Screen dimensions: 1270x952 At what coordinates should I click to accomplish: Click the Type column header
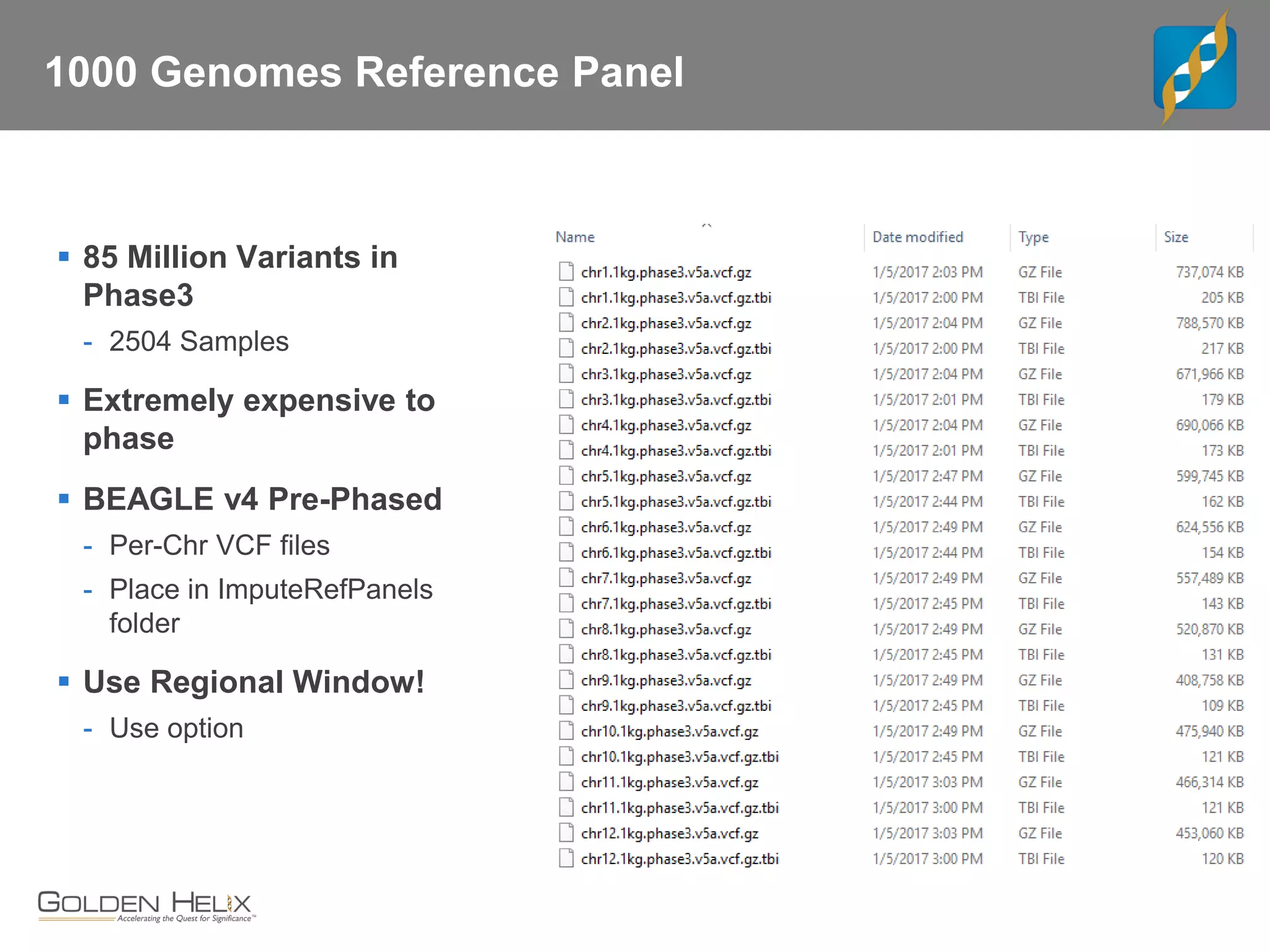click(1033, 237)
